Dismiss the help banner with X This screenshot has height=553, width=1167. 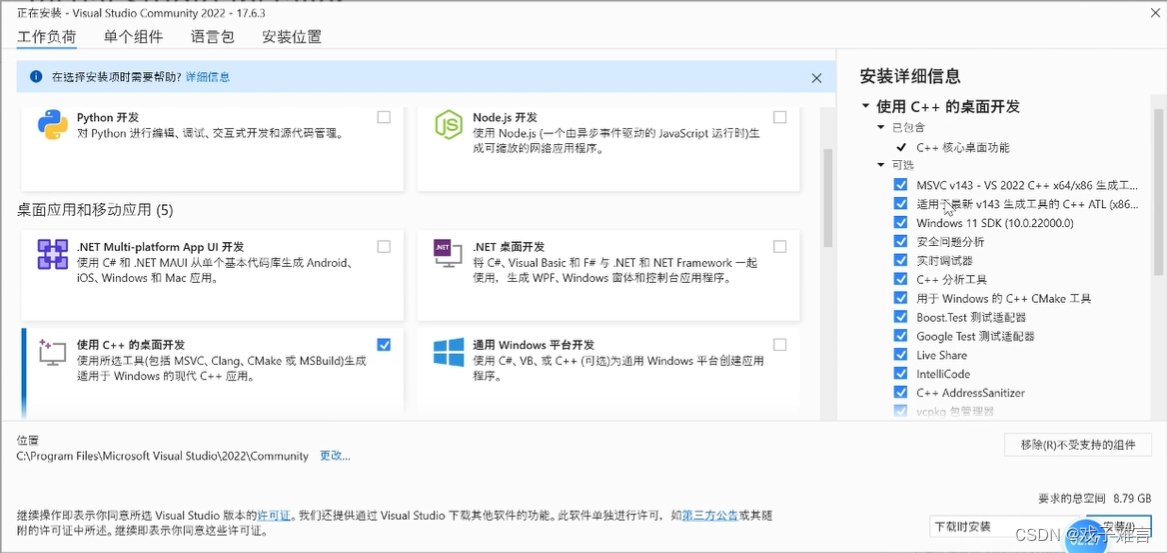816,77
